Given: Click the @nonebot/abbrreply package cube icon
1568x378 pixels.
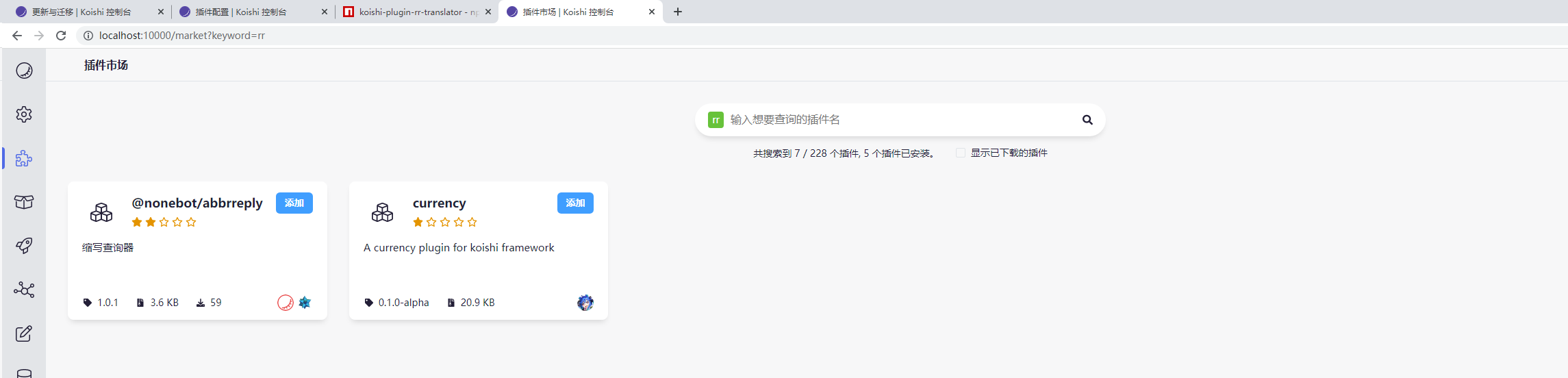Looking at the screenshot, I should (101, 212).
